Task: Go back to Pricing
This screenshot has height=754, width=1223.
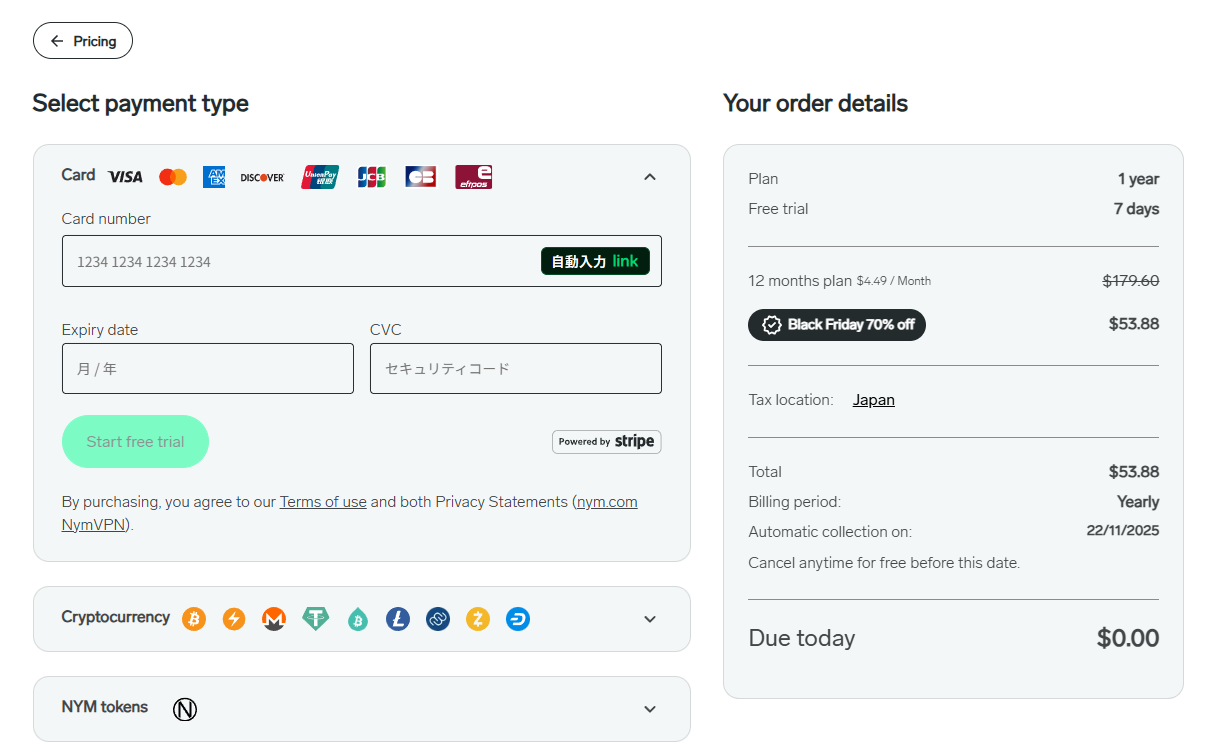Action: click(x=83, y=41)
